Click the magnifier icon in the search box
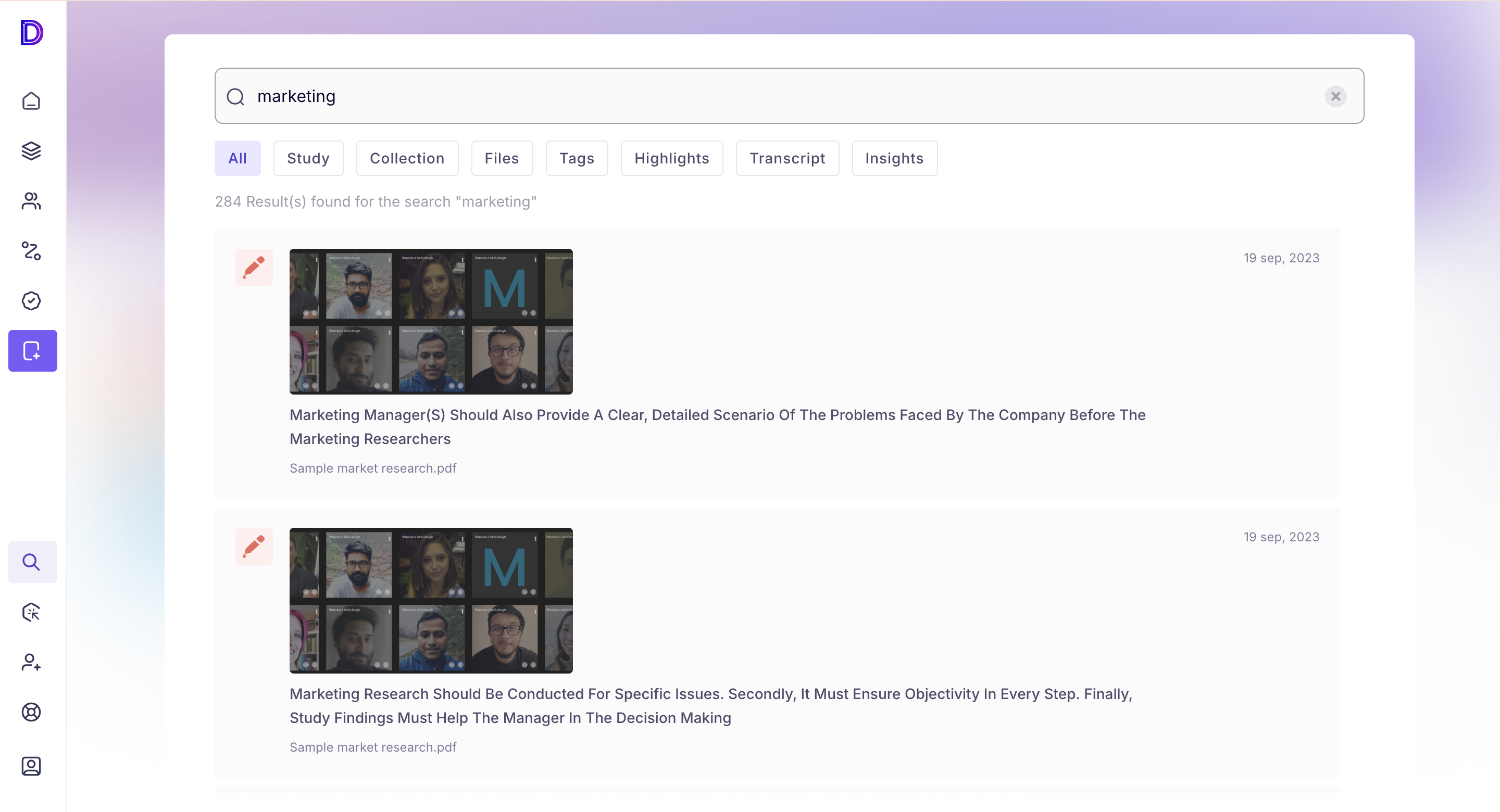 235,96
